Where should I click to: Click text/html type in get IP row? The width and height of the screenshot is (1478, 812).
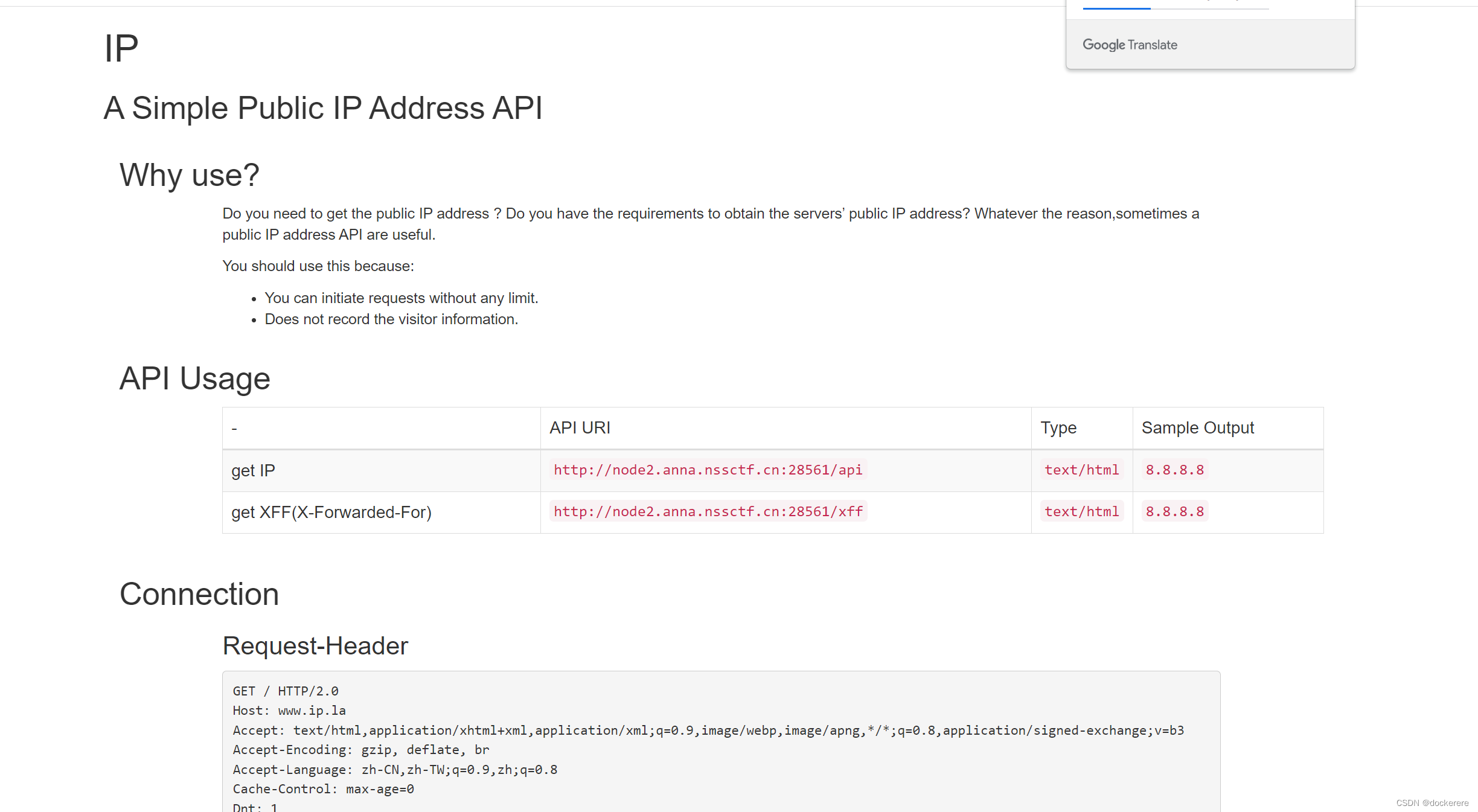click(x=1081, y=470)
